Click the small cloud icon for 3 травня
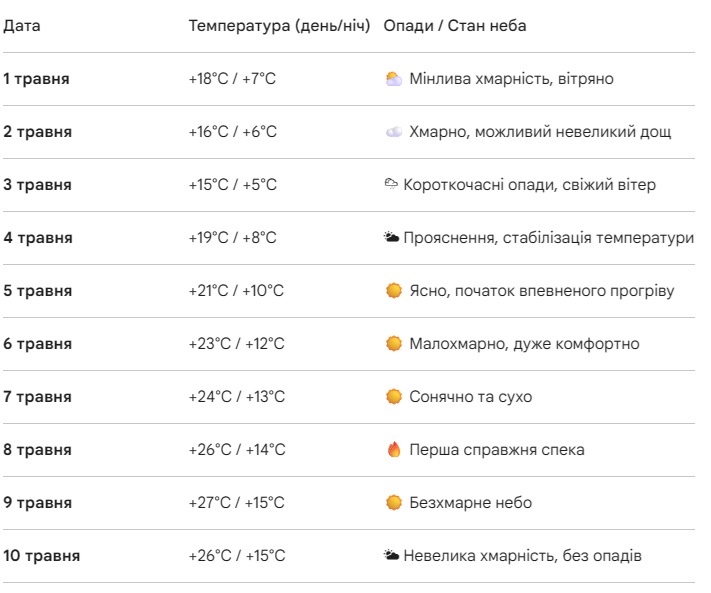This screenshot has width=711, height=593. (391, 185)
